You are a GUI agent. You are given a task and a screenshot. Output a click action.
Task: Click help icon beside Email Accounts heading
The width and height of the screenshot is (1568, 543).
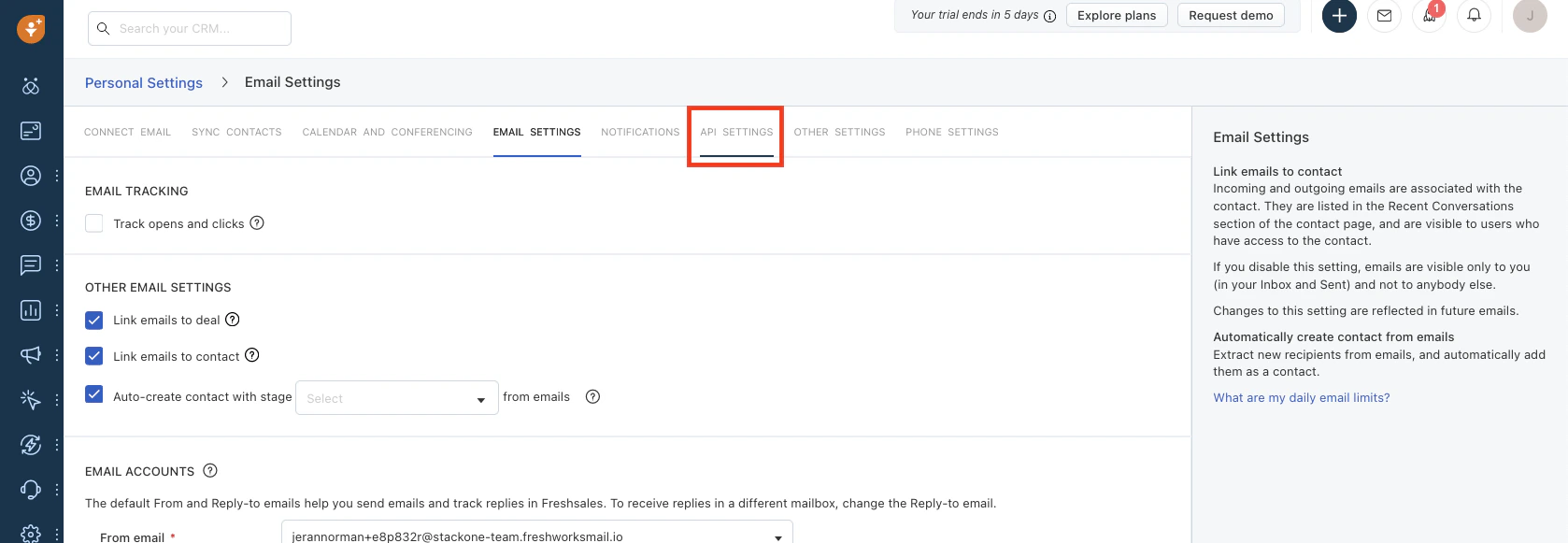tap(210, 470)
